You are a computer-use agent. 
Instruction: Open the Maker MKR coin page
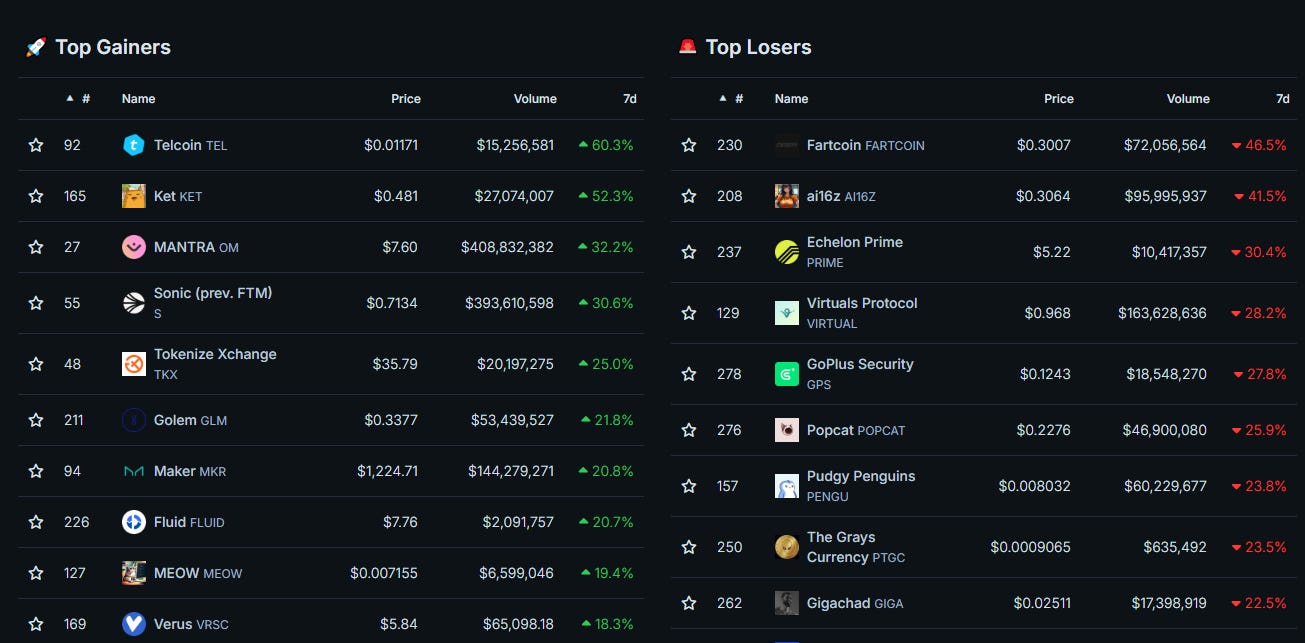tap(190, 471)
